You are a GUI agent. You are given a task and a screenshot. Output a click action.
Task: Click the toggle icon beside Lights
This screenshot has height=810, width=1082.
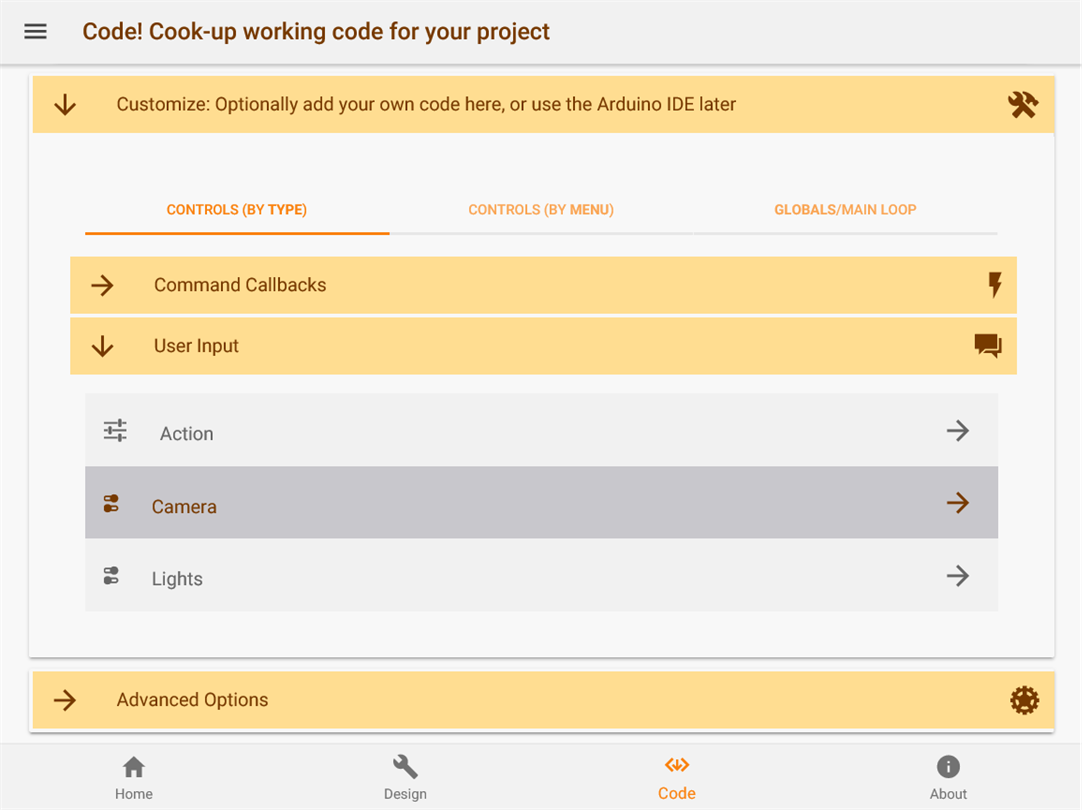tap(111, 576)
